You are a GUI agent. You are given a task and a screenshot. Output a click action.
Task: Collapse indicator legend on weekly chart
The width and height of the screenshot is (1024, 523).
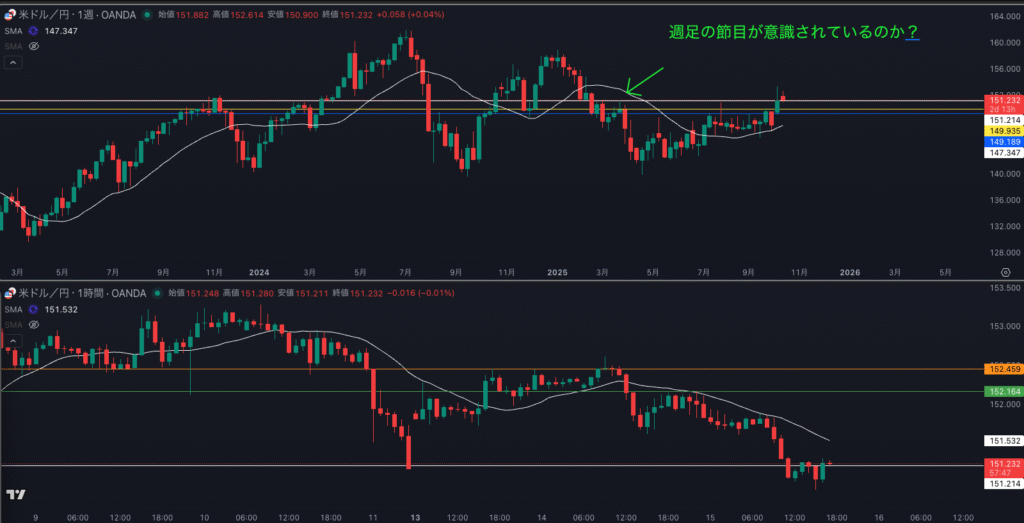pos(13,62)
